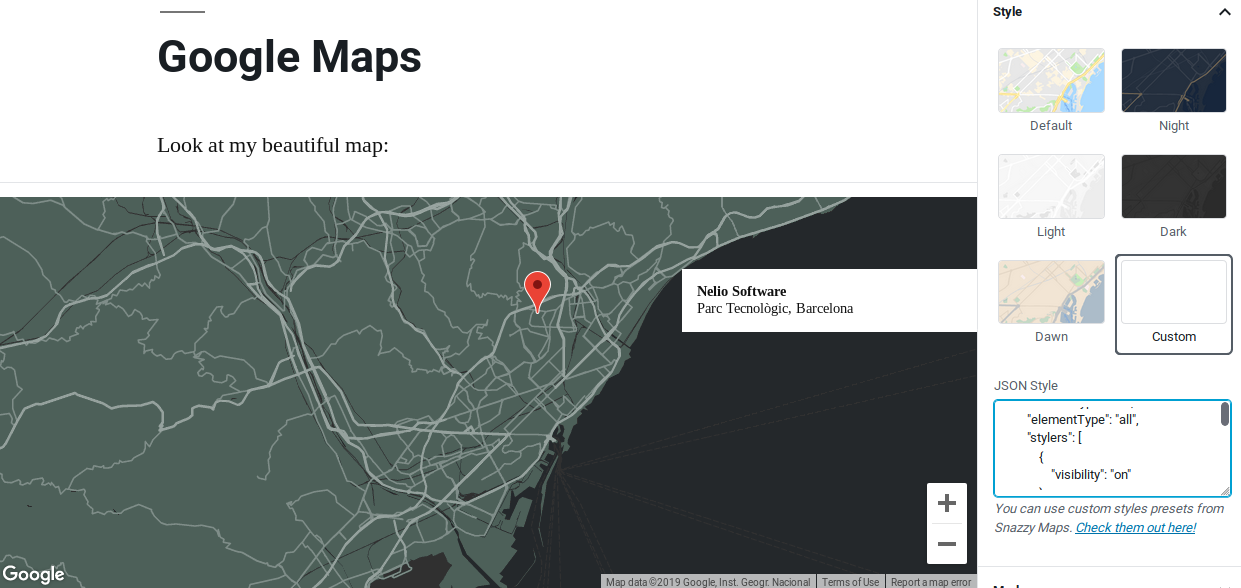Collapse the Style panel section
The width and height of the screenshot is (1241, 588).
click(x=1224, y=12)
